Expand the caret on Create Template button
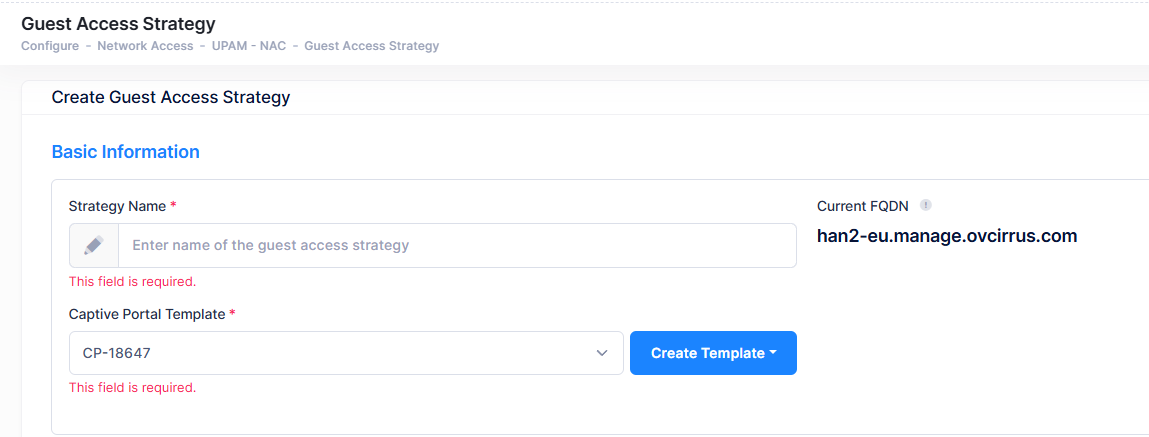The height and width of the screenshot is (437, 1149). pos(774,353)
